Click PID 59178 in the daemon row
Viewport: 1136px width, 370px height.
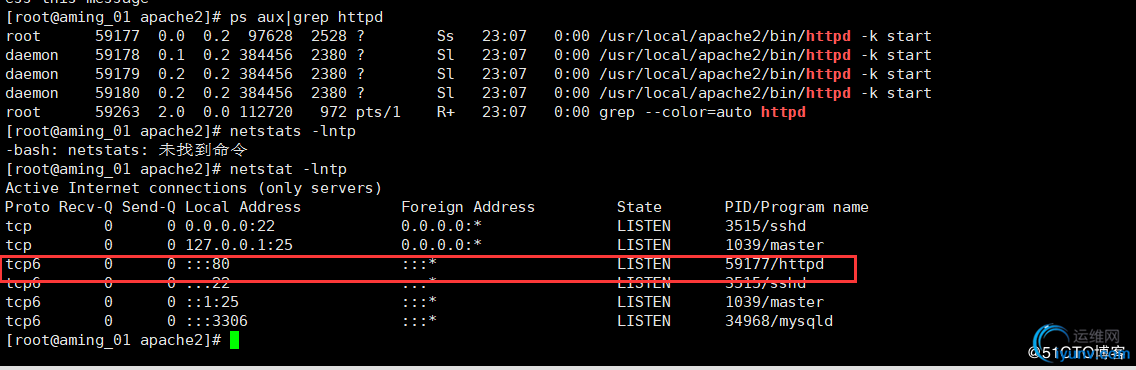[x=117, y=55]
